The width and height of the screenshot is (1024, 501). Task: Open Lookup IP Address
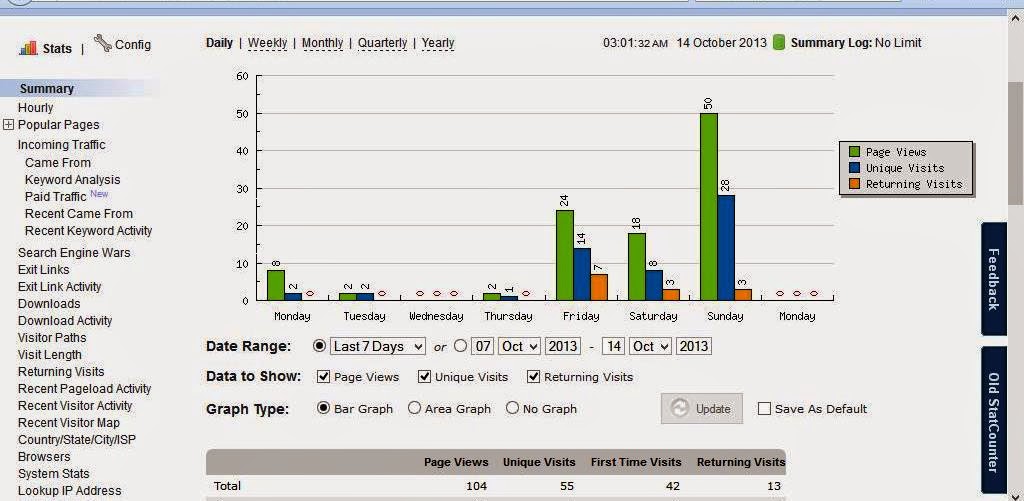(x=69, y=491)
